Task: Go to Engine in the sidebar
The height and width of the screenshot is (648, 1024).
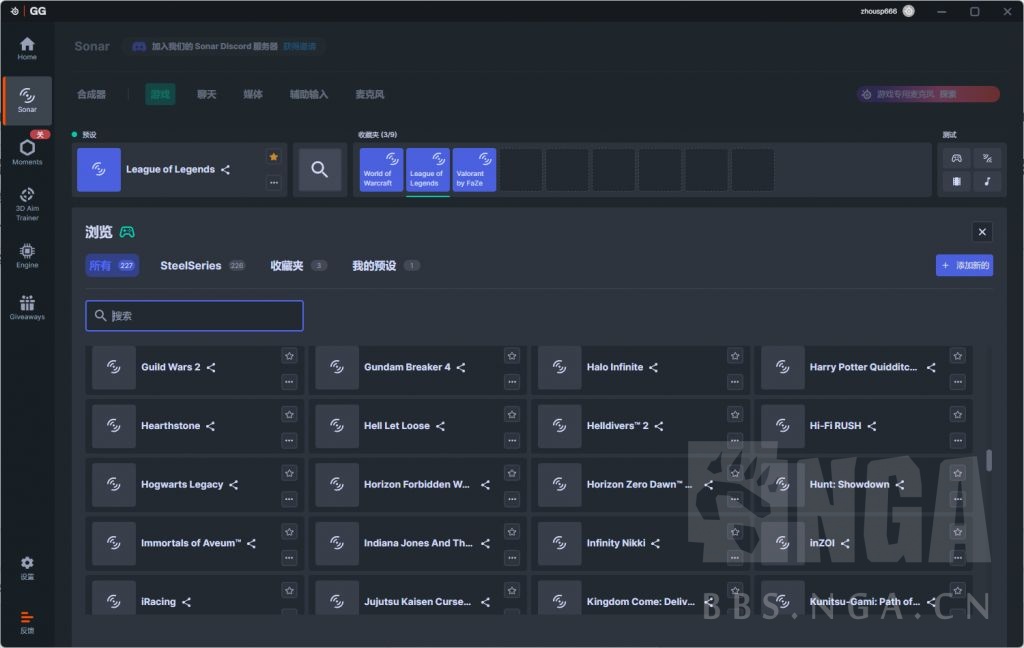Action: (x=27, y=255)
